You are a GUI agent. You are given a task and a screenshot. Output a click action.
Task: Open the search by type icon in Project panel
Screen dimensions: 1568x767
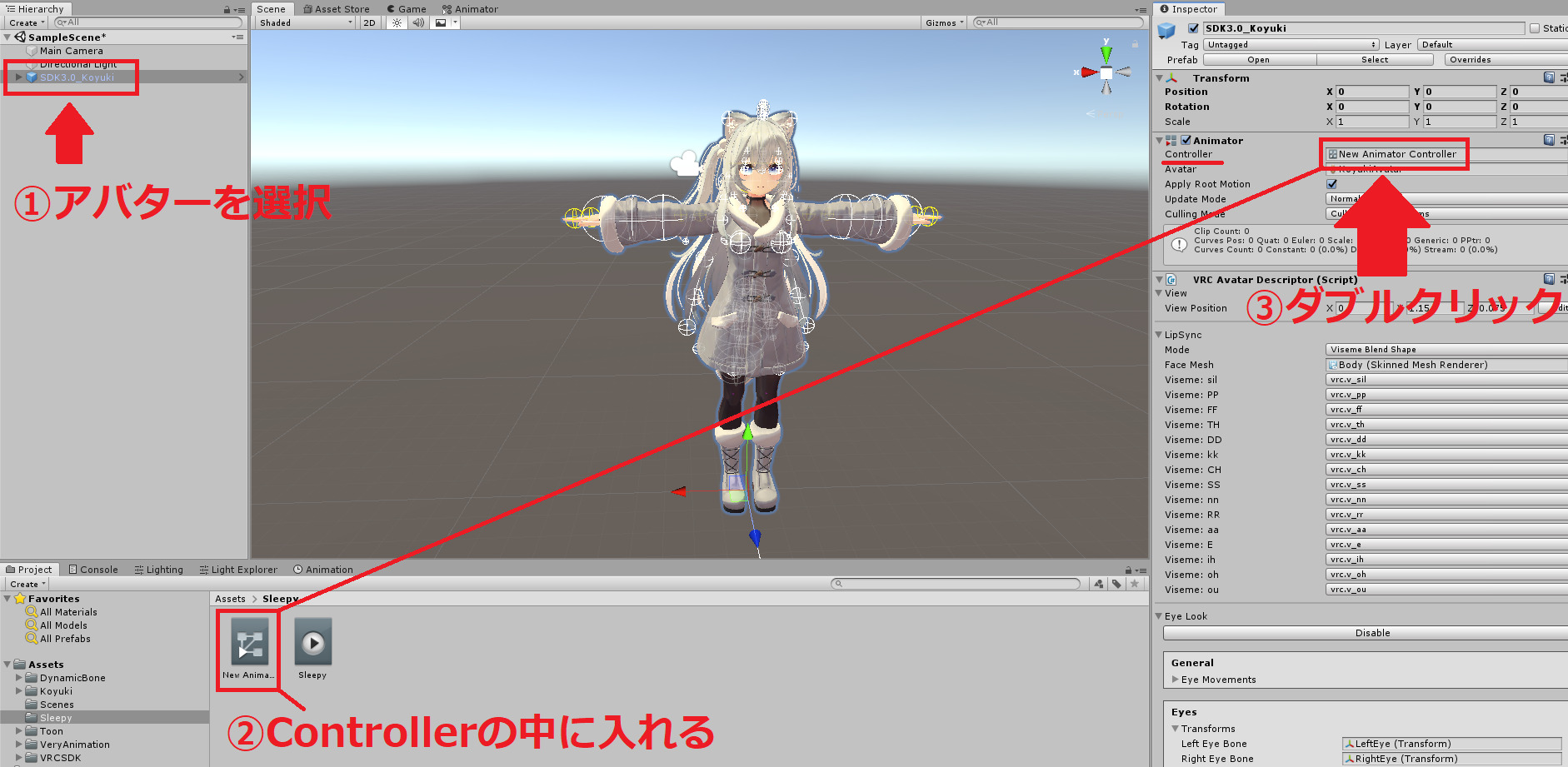coord(1098,584)
